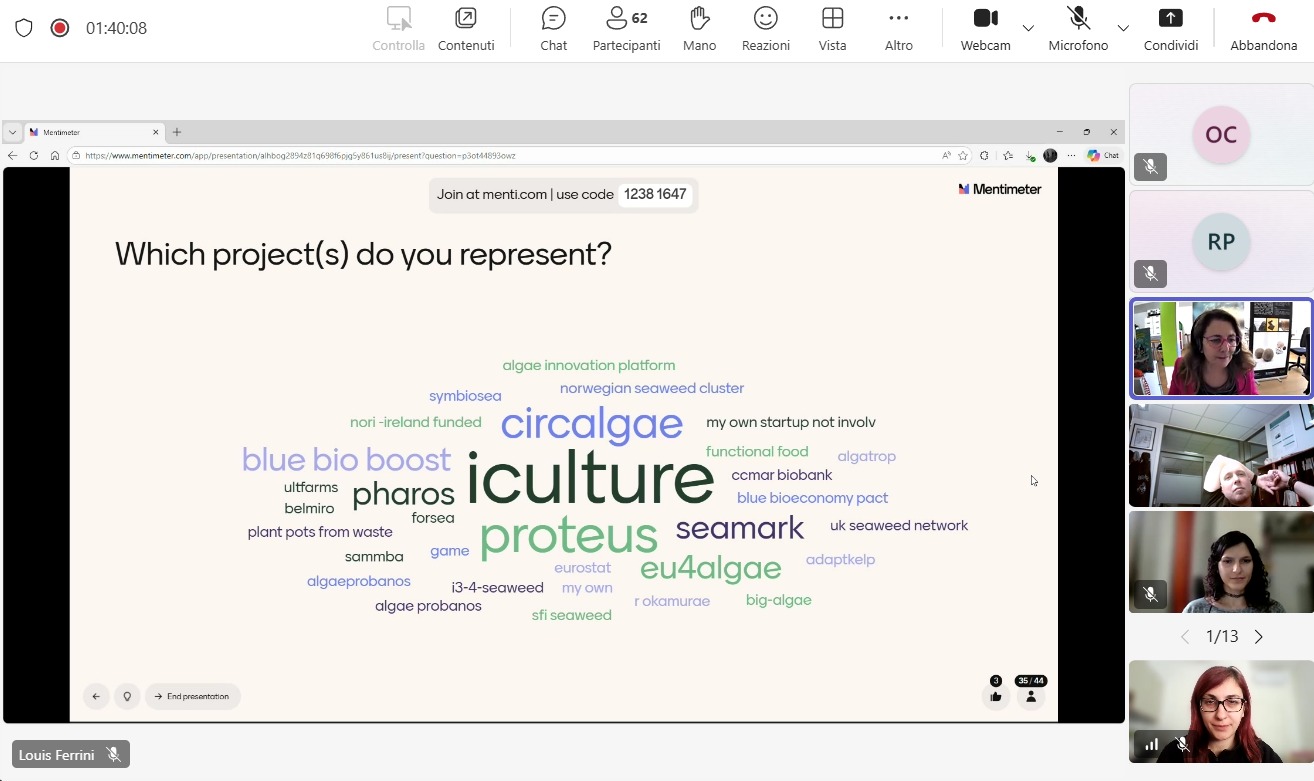Click the security shield icon
The width and height of the screenshot is (1314, 781).
coord(24,28)
